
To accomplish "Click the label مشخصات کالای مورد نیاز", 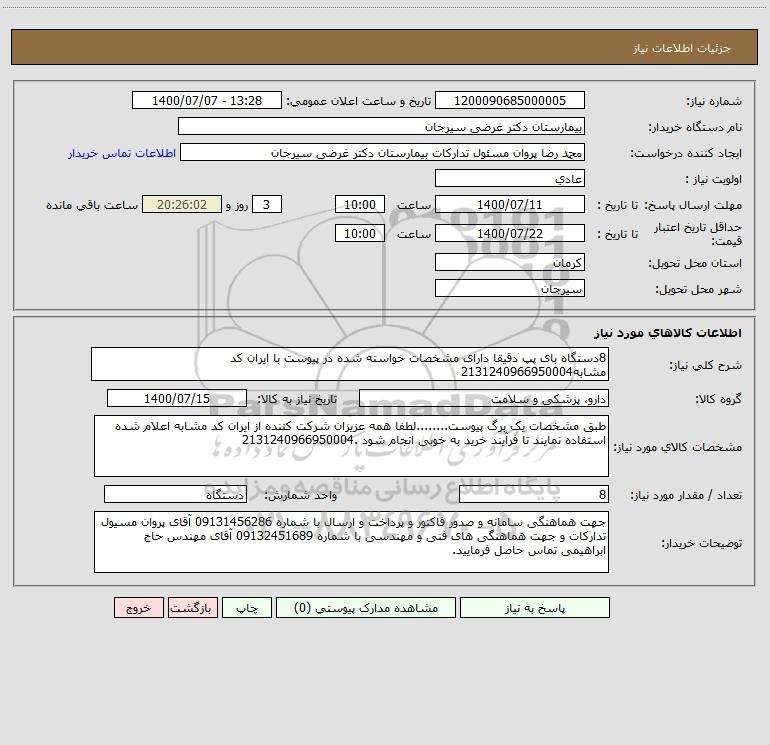I will (680, 447).
